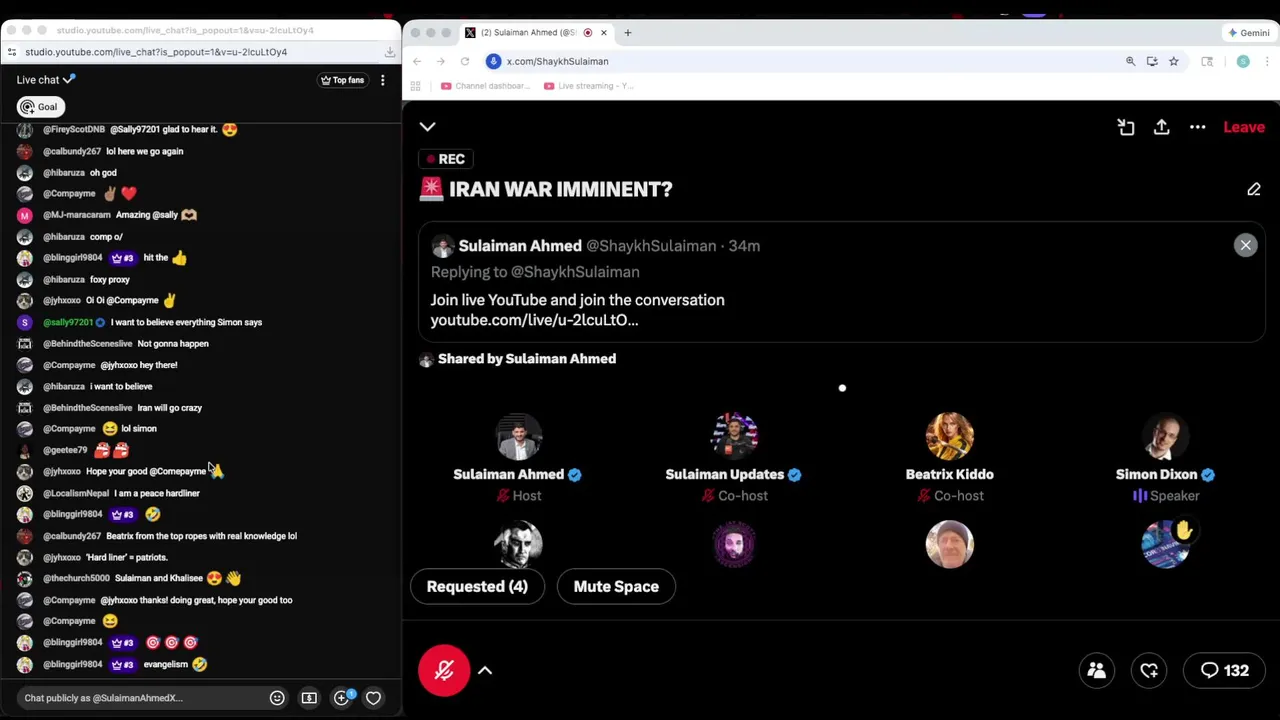The image size is (1280, 720).
Task: Open the youtube.com/live link in shared post
Action: point(534,320)
